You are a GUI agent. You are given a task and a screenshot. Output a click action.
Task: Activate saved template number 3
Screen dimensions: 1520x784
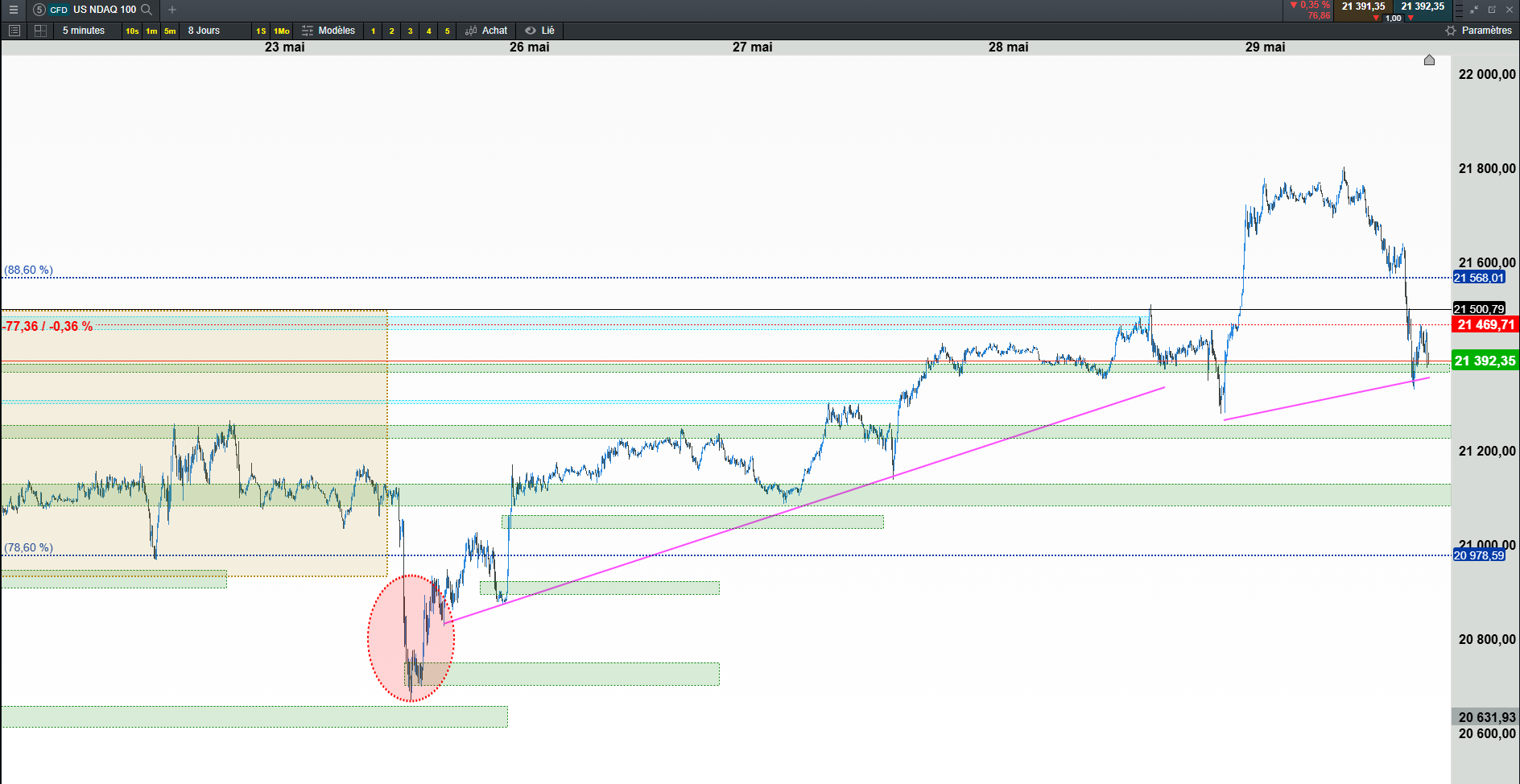(410, 31)
